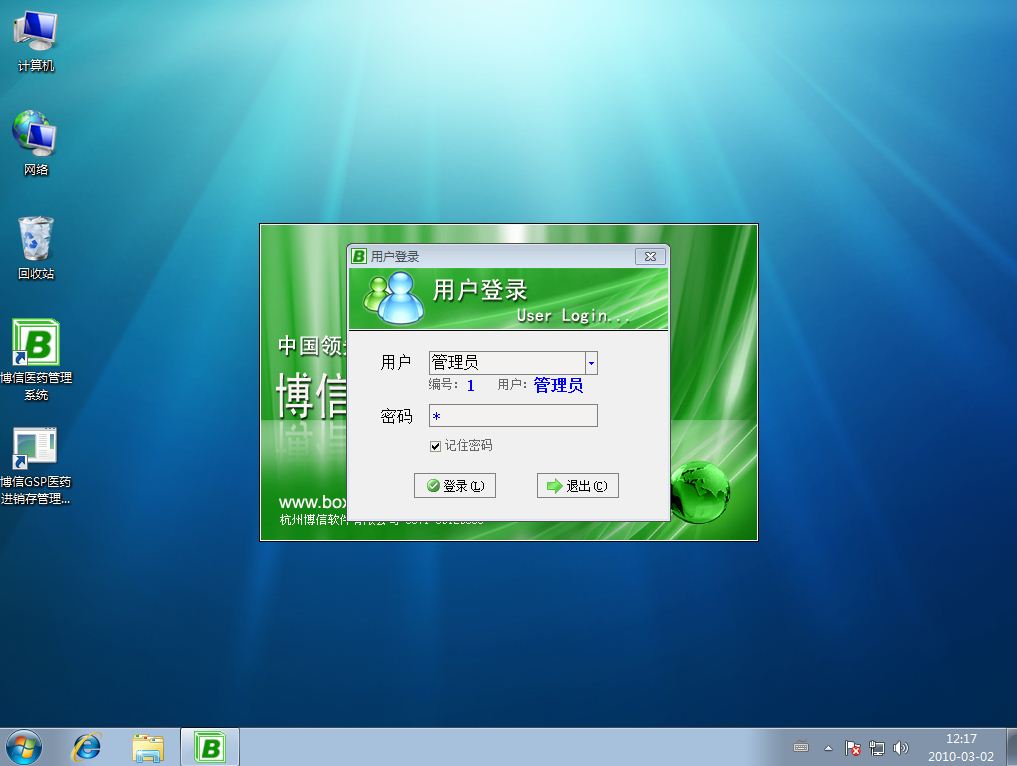Toggle the 记住密码 checkbox
This screenshot has width=1017, height=766.
tap(435, 446)
